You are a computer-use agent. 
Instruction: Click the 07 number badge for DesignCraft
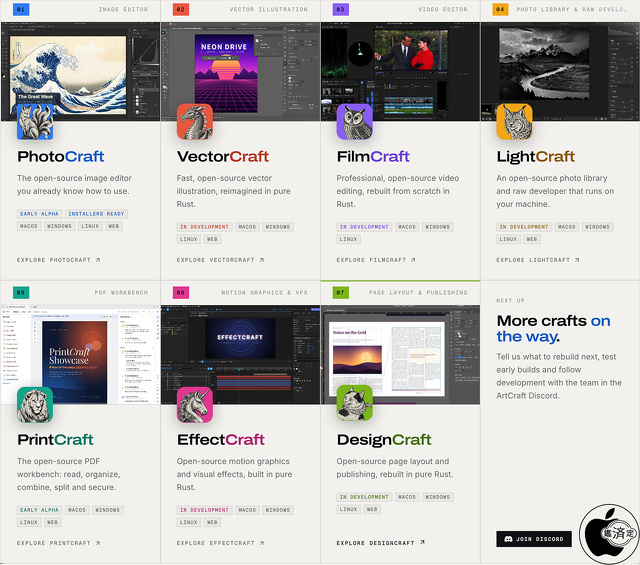tap(340, 292)
